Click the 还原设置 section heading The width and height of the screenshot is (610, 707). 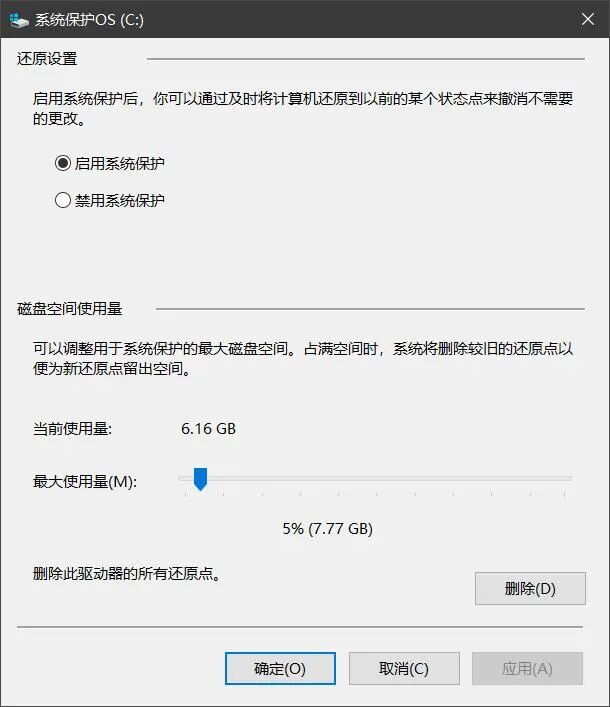click(47, 59)
